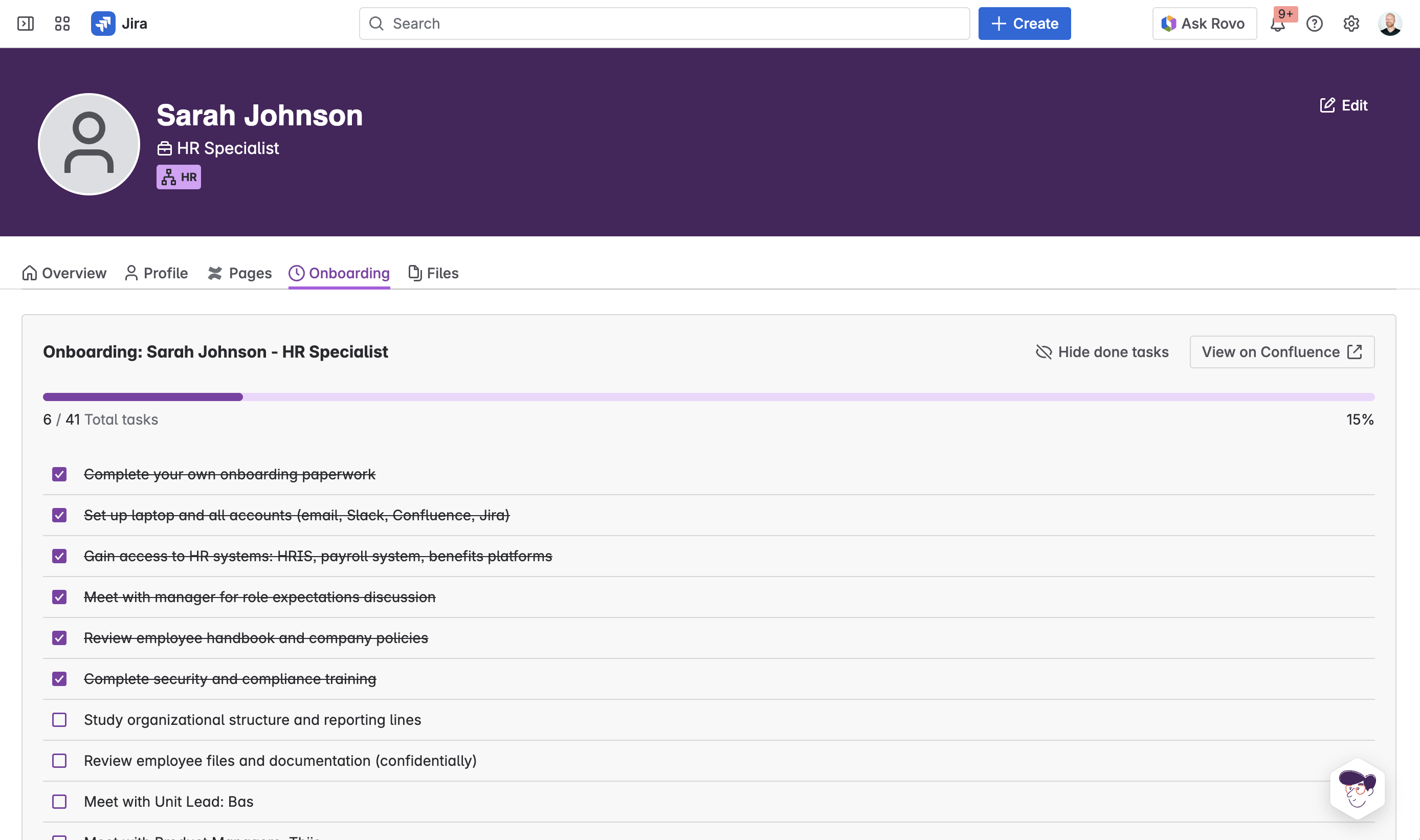Open the Pages tab

tap(239, 273)
